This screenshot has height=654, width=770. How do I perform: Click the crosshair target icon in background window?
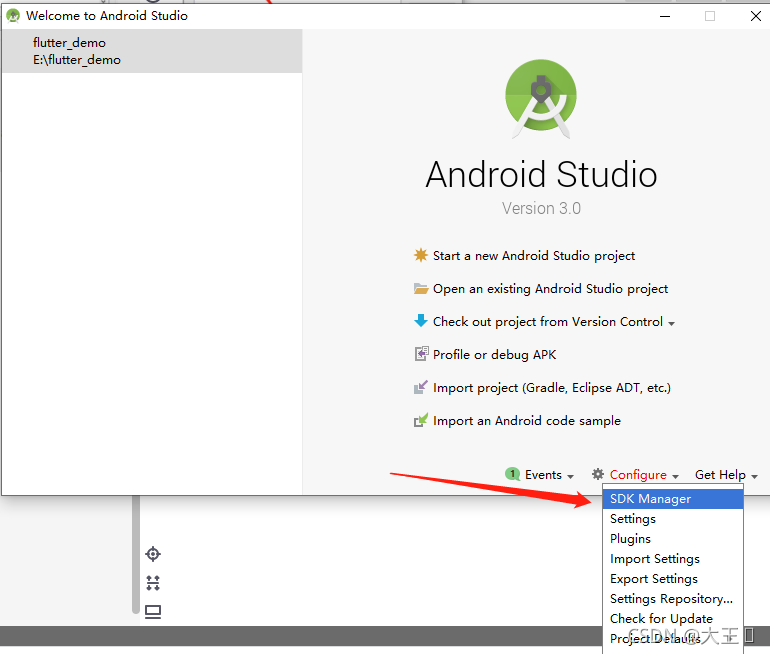pos(153,554)
